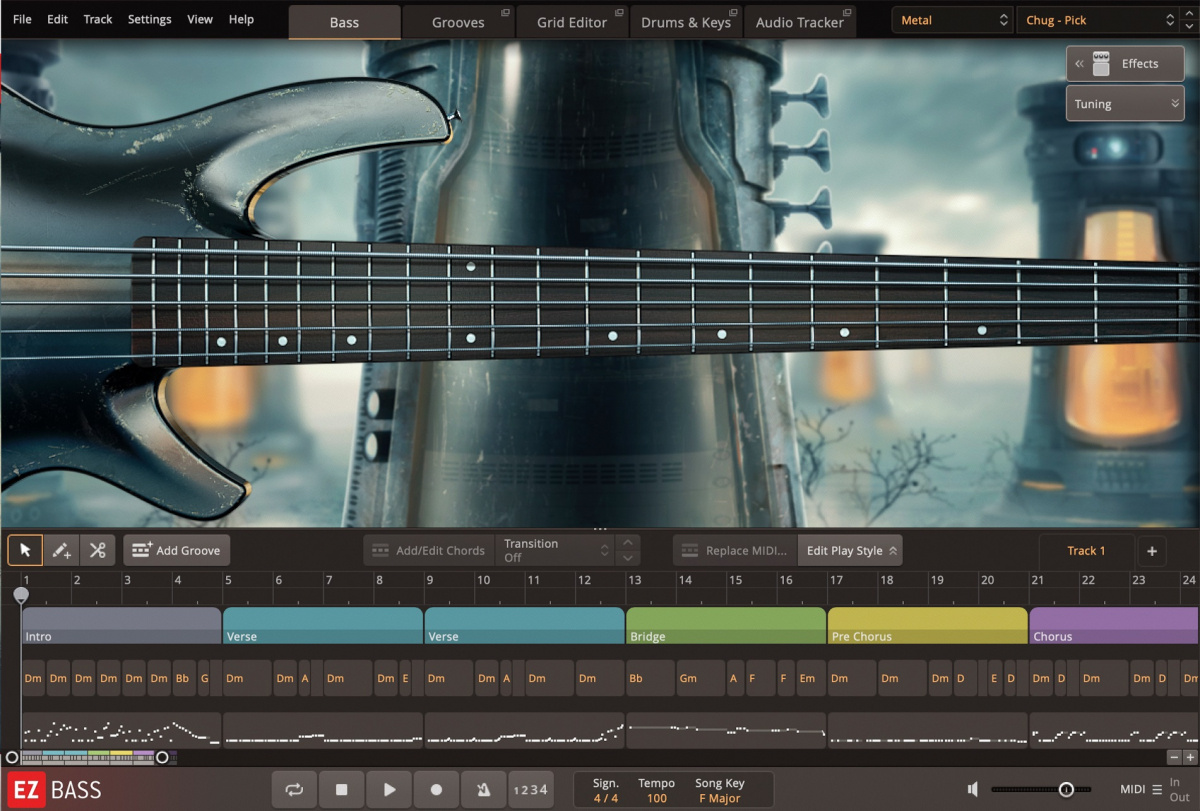Image resolution: width=1200 pixels, height=811 pixels.
Task: Toggle loop playback in the transport
Action: 294,789
